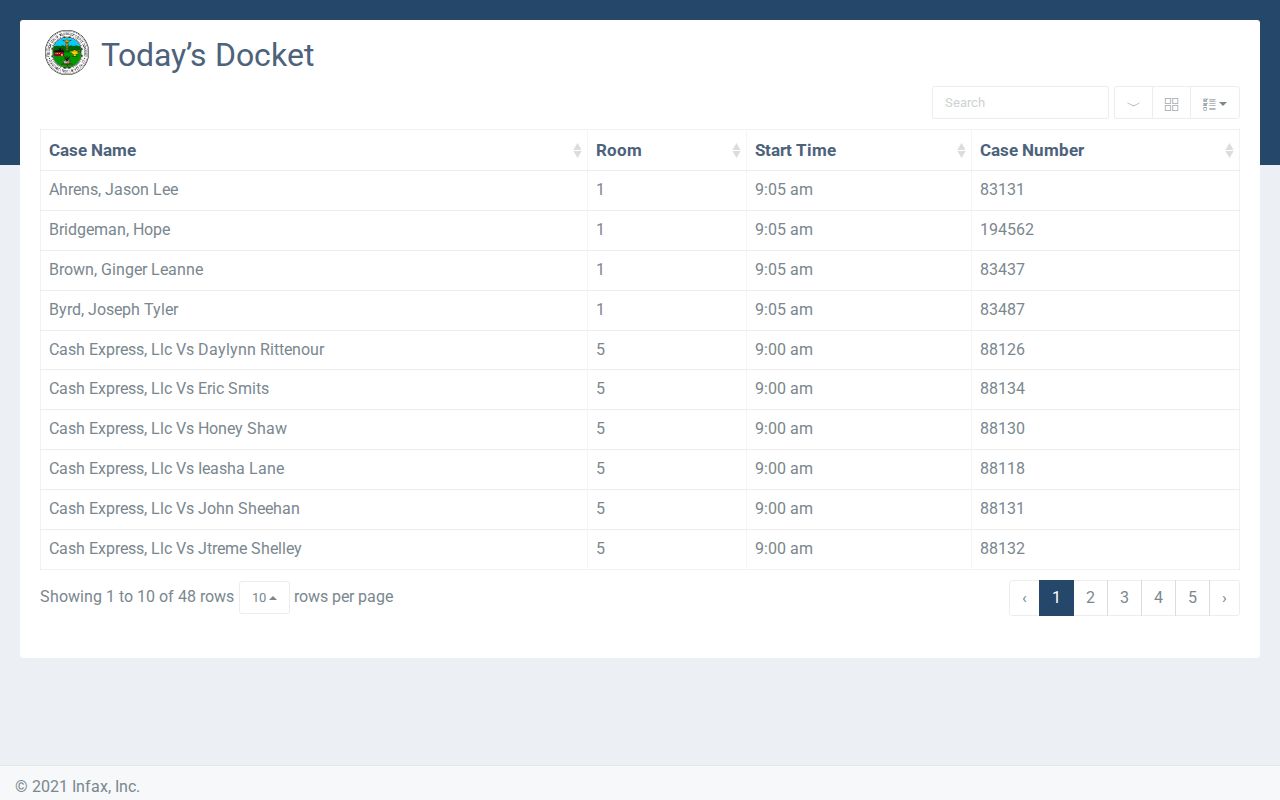This screenshot has width=1280, height=800.
Task: Sort by Case Number using its sort arrows
Action: click(x=1229, y=150)
